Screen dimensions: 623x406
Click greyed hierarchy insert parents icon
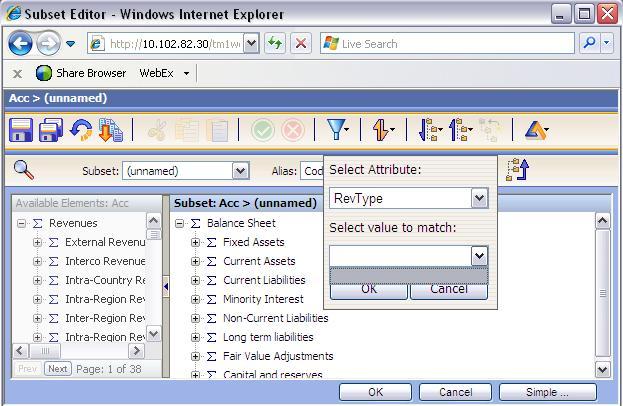(488, 130)
